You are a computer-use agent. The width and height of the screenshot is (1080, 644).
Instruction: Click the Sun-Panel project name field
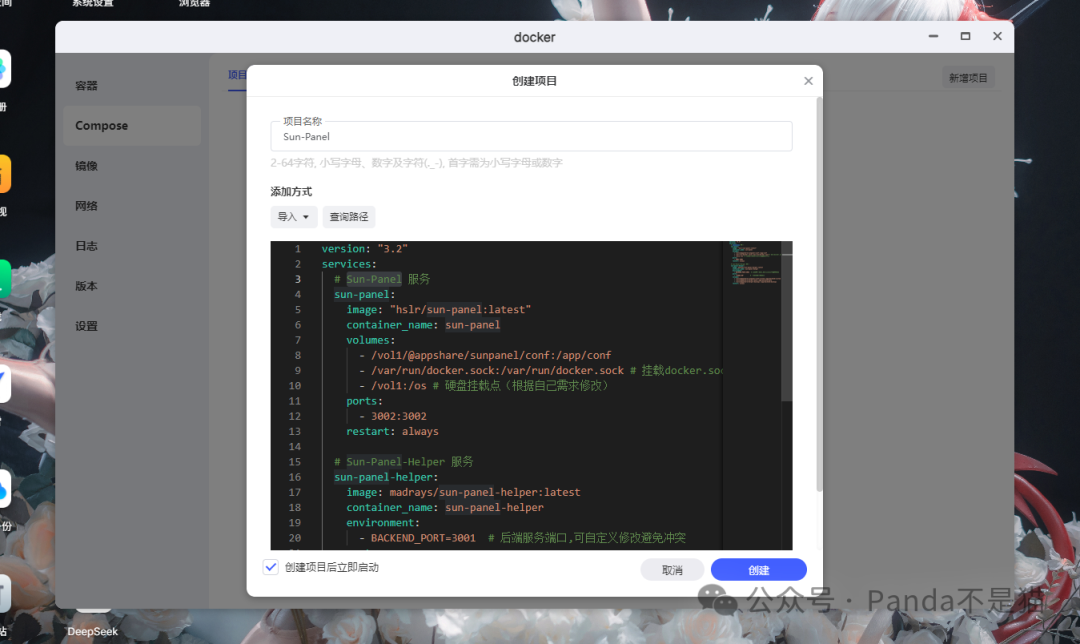530,136
